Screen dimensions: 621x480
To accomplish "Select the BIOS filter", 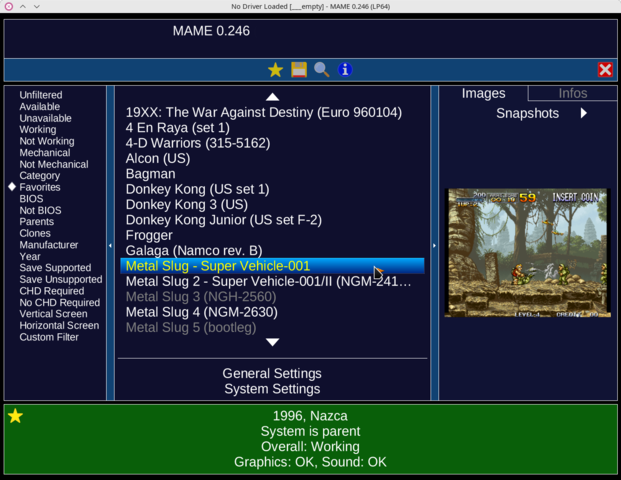I will (x=31, y=198).
